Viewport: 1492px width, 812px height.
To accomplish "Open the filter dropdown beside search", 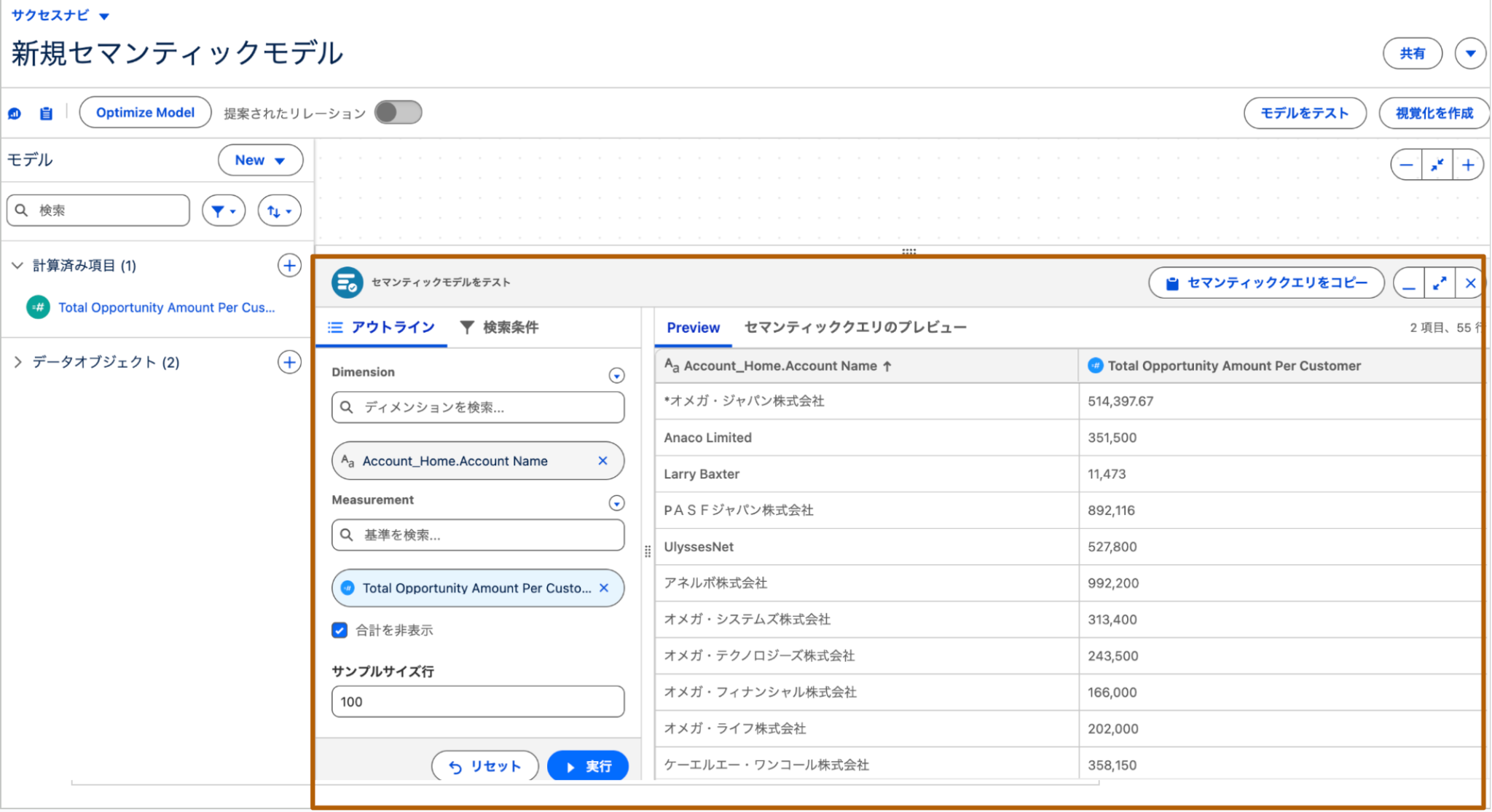I will [x=223, y=211].
